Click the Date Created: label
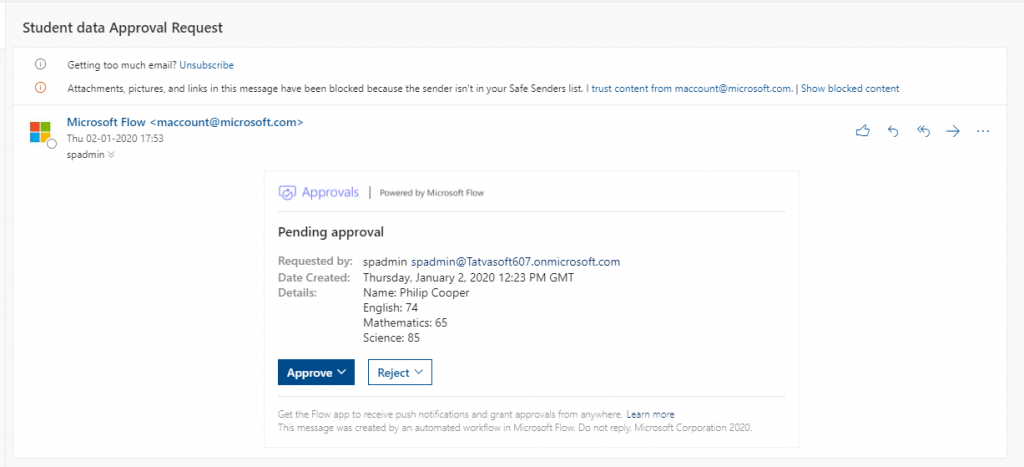The height and width of the screenshot is (467, 1024). (x=314, y=278)
